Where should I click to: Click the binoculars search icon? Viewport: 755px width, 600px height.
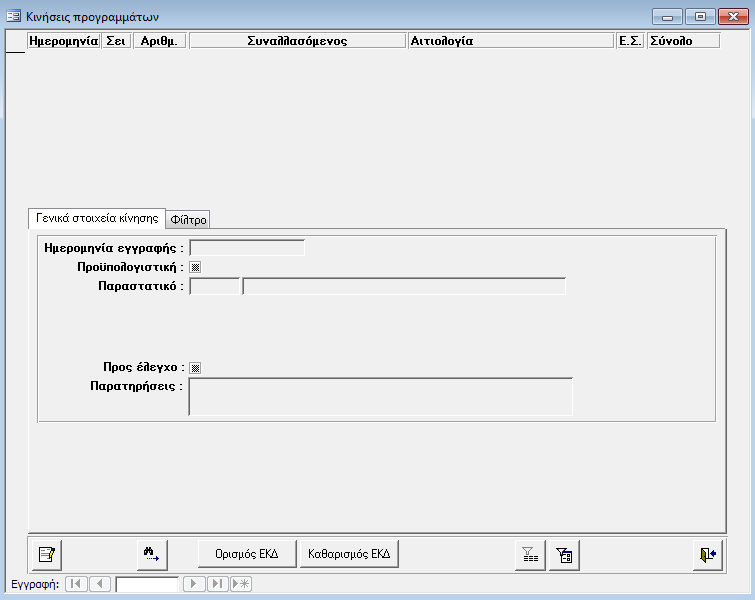[152, 553]
